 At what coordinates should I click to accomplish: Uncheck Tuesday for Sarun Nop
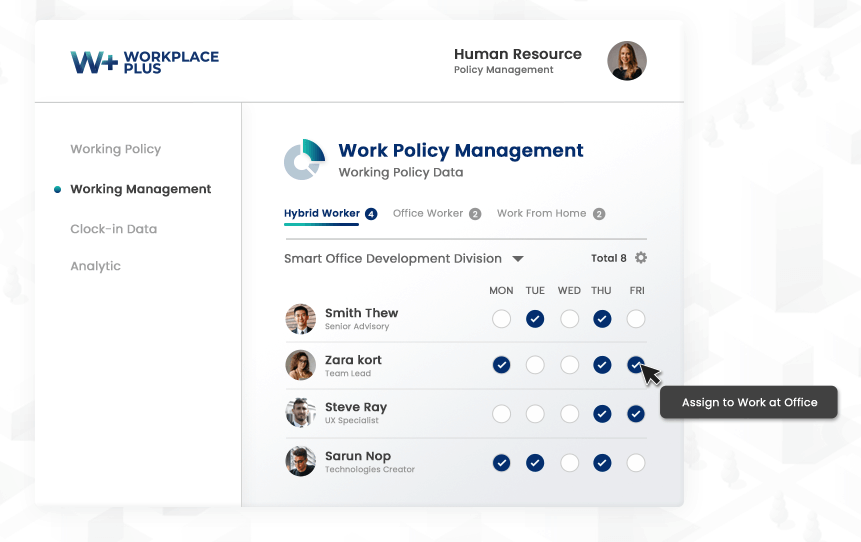click(x=535, y=462)
